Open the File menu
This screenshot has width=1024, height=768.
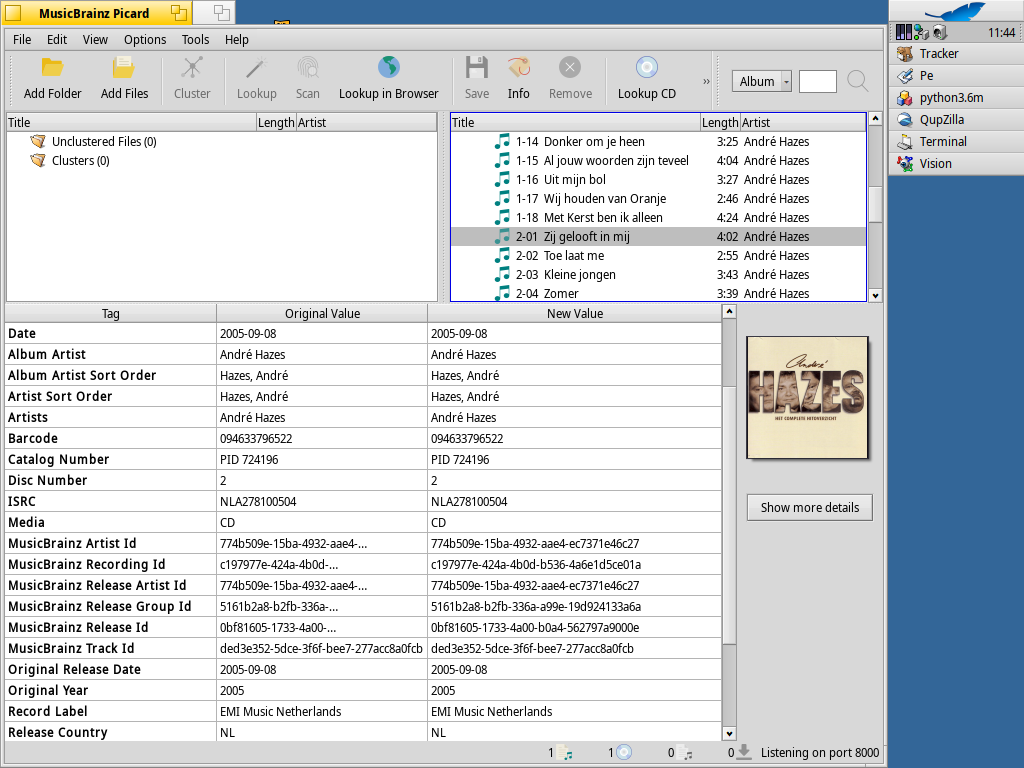[22, 39]
